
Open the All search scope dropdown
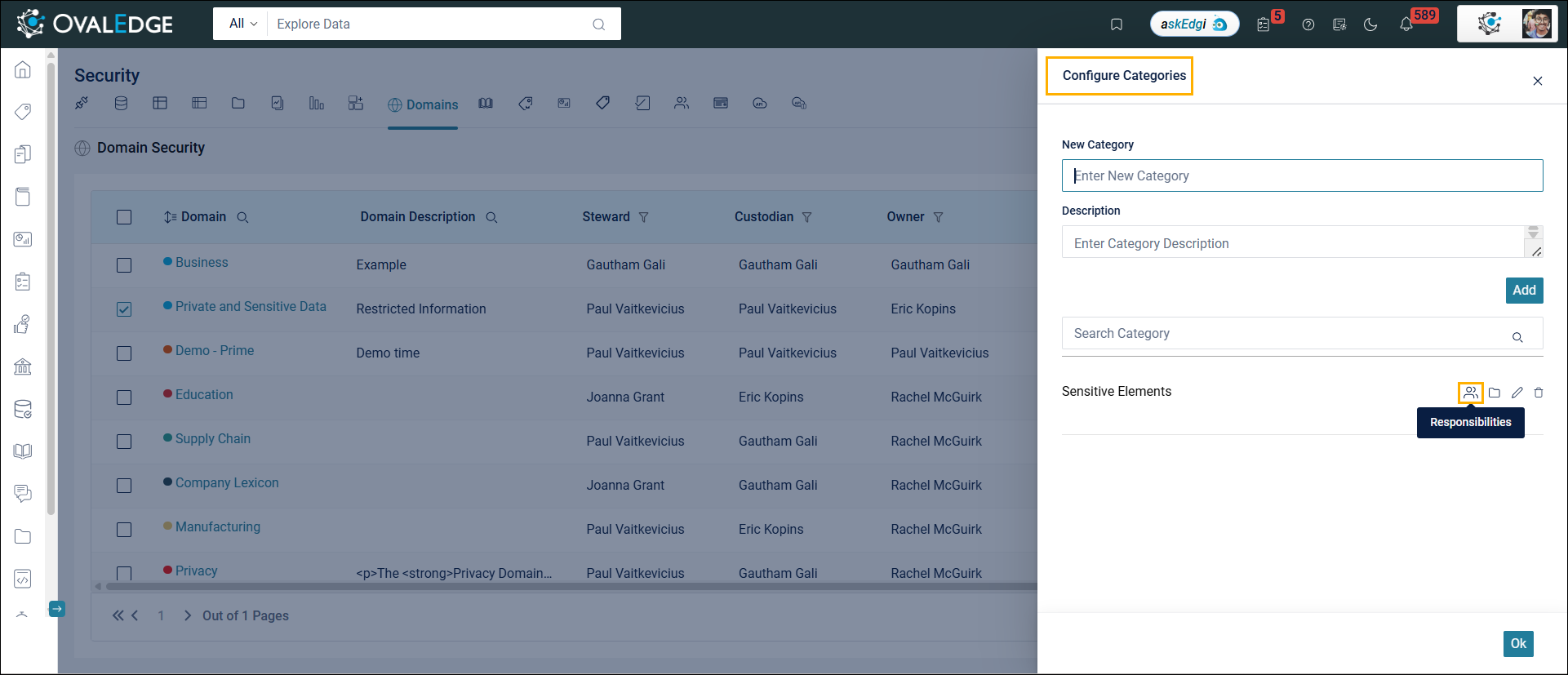point(242,24)
